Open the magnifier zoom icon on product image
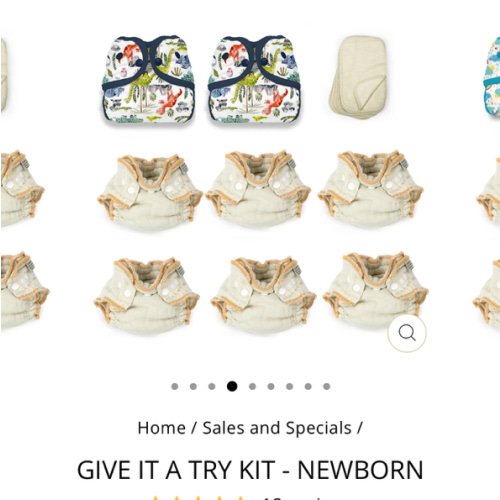Image resolution: width=500 pixels, height=500 pixels. (x=407, y=333)
